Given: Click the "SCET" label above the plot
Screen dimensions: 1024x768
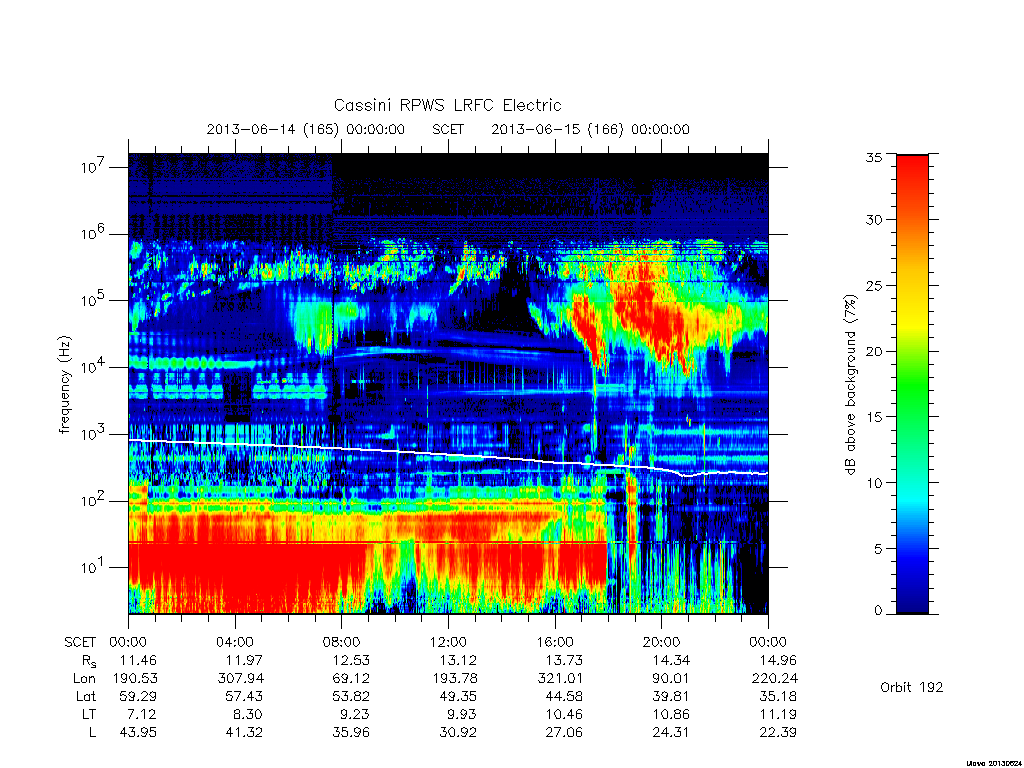Looking at the screenshot, I should coord(448,129).
